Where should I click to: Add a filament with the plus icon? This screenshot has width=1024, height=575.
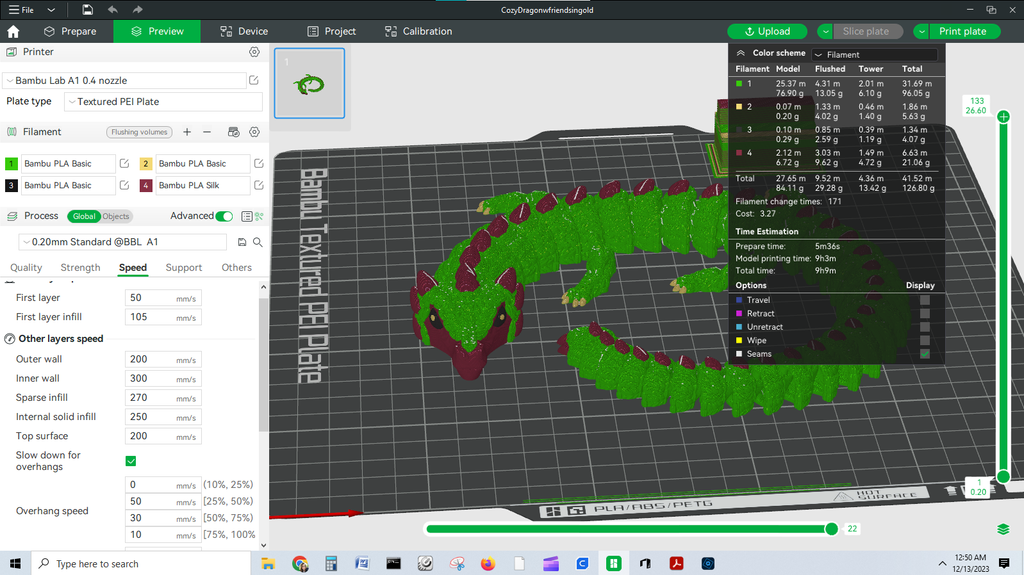(x=187, y=132)
